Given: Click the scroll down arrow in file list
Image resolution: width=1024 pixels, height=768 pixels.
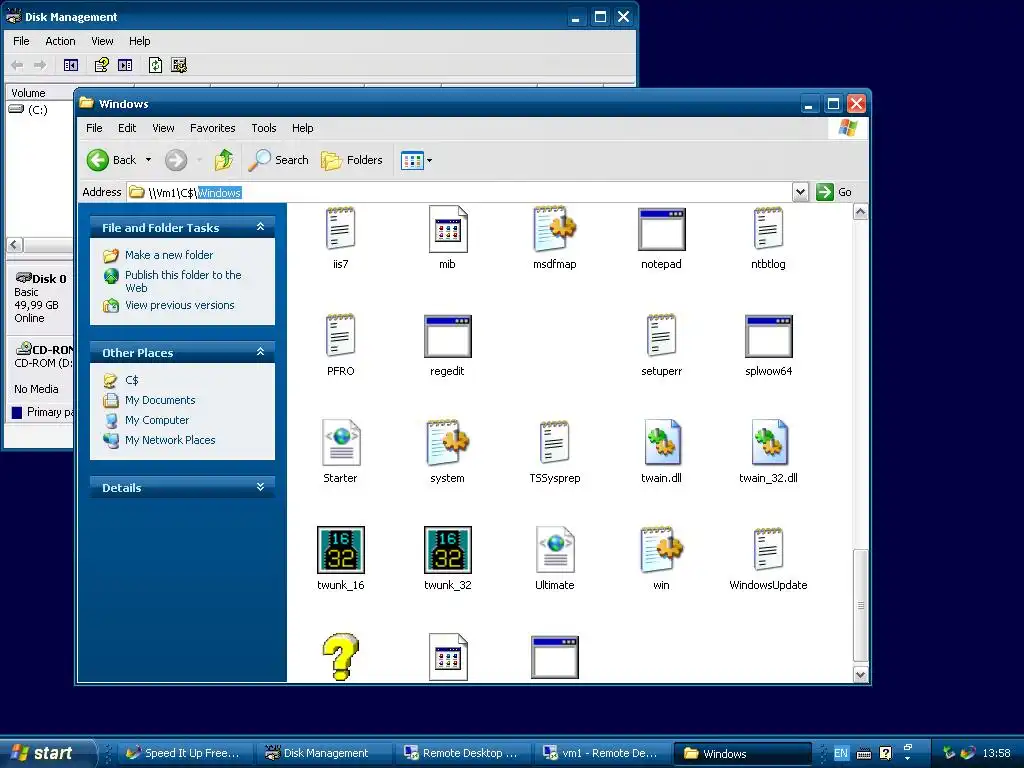Looking at the screenshot, I should point(861,675).
